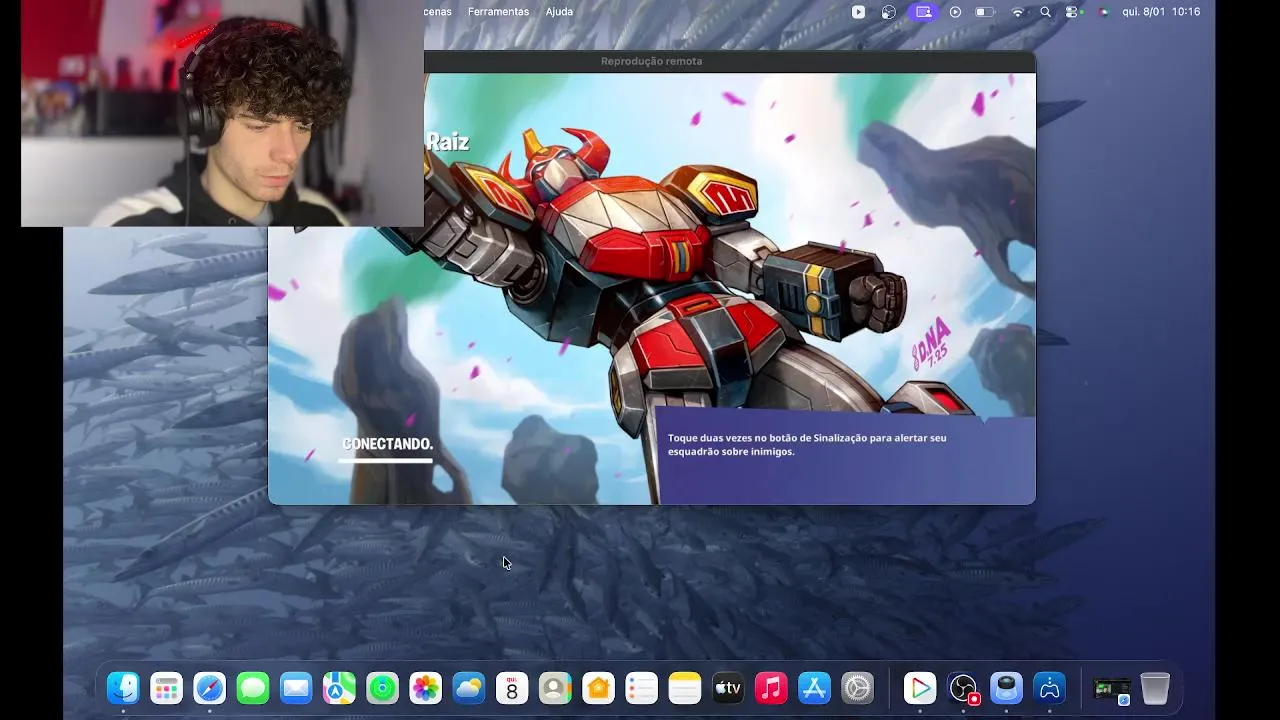Open Contacts app in dock
This screenshot has height=720, width=1280.
coord(555,688)
